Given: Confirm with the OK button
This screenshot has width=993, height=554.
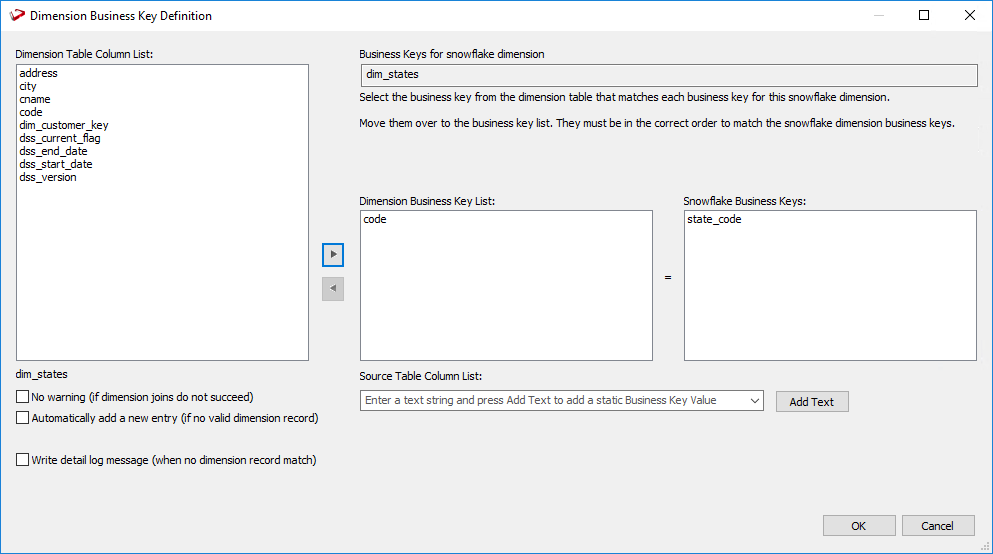Looking at the screenshot, I should pyautogui.click(x=858, y=526).
